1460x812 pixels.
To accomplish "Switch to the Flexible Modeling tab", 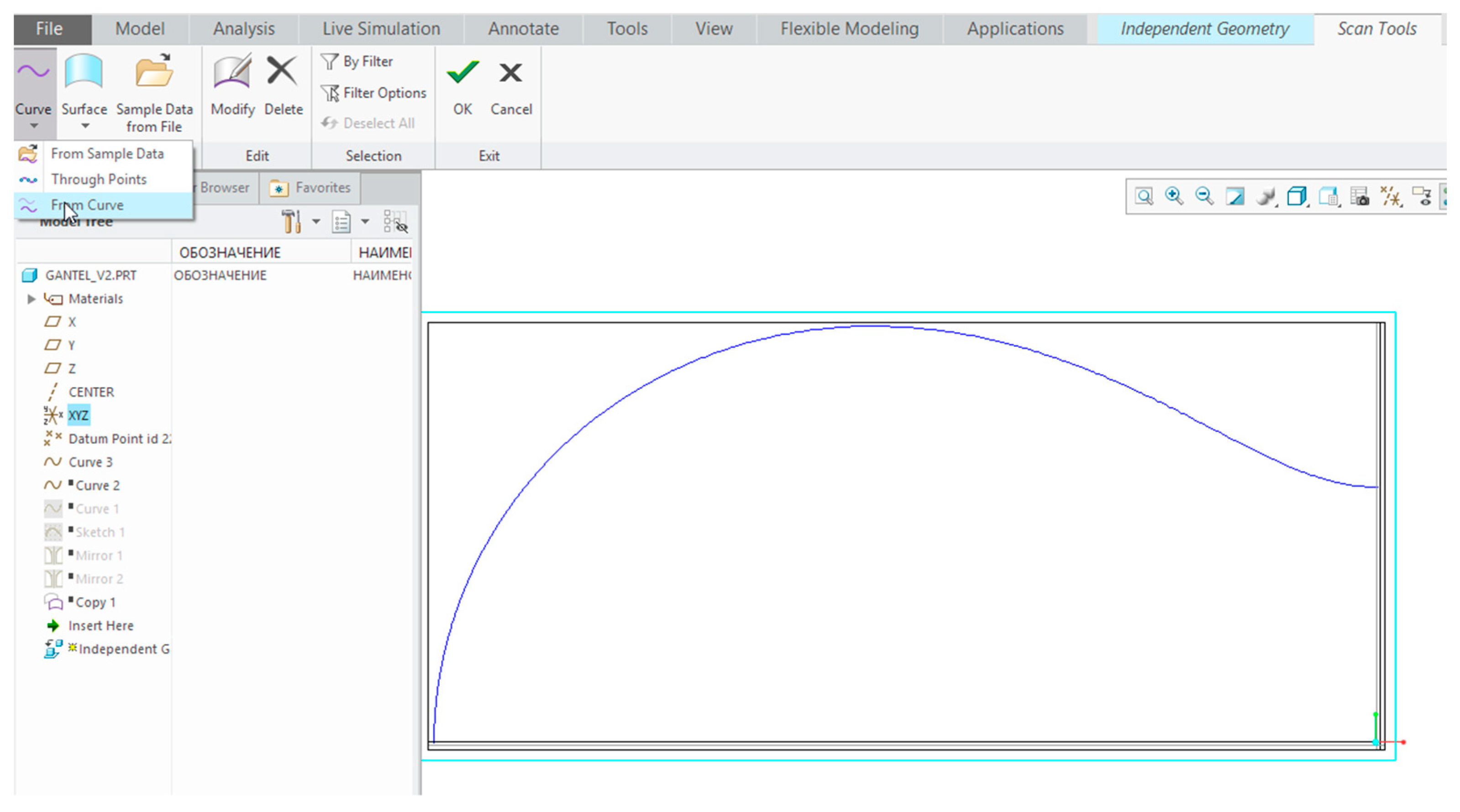I will coord(848,29).
